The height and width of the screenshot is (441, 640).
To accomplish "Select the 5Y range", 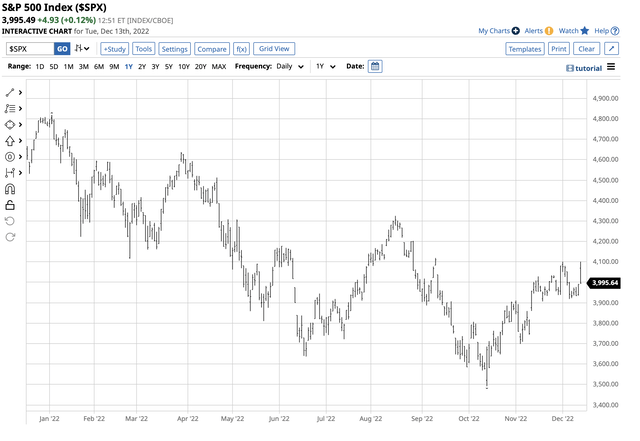I will [x=169, y=67].
